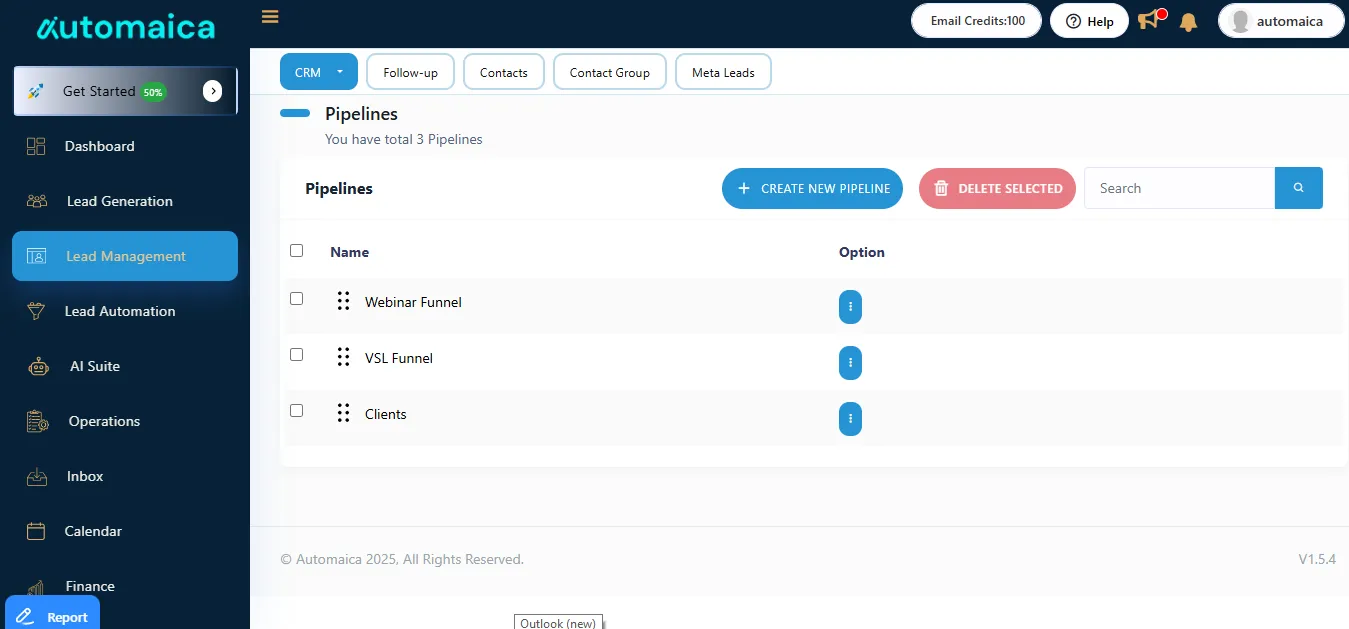Click the notification bell icon

point(1188,21)
